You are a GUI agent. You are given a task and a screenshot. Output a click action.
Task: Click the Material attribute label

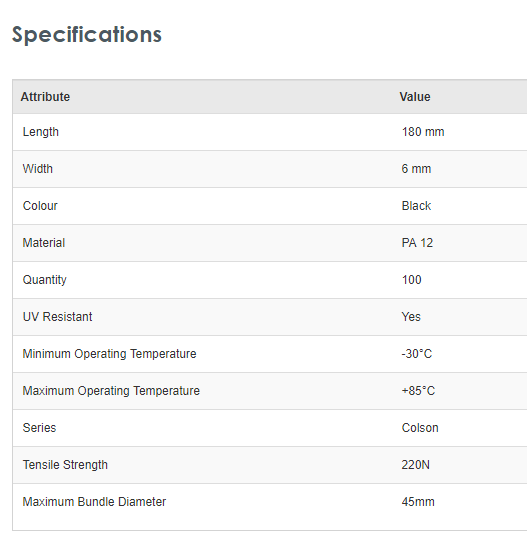coord(44,243)
